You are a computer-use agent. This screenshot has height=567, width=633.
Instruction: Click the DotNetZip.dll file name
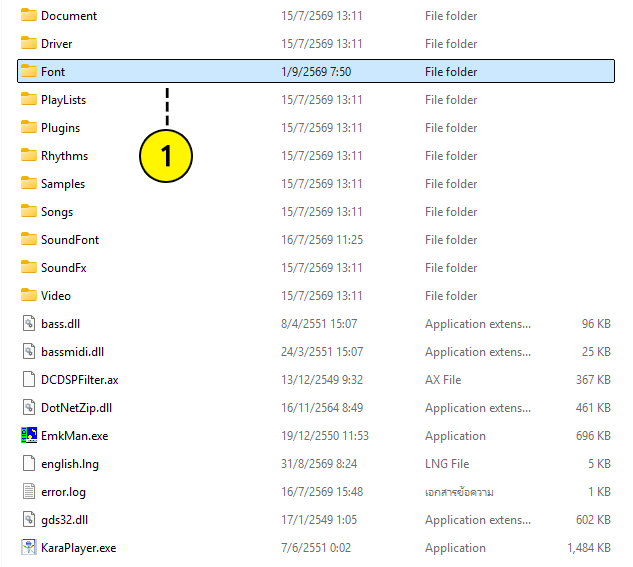coord(77,408)
